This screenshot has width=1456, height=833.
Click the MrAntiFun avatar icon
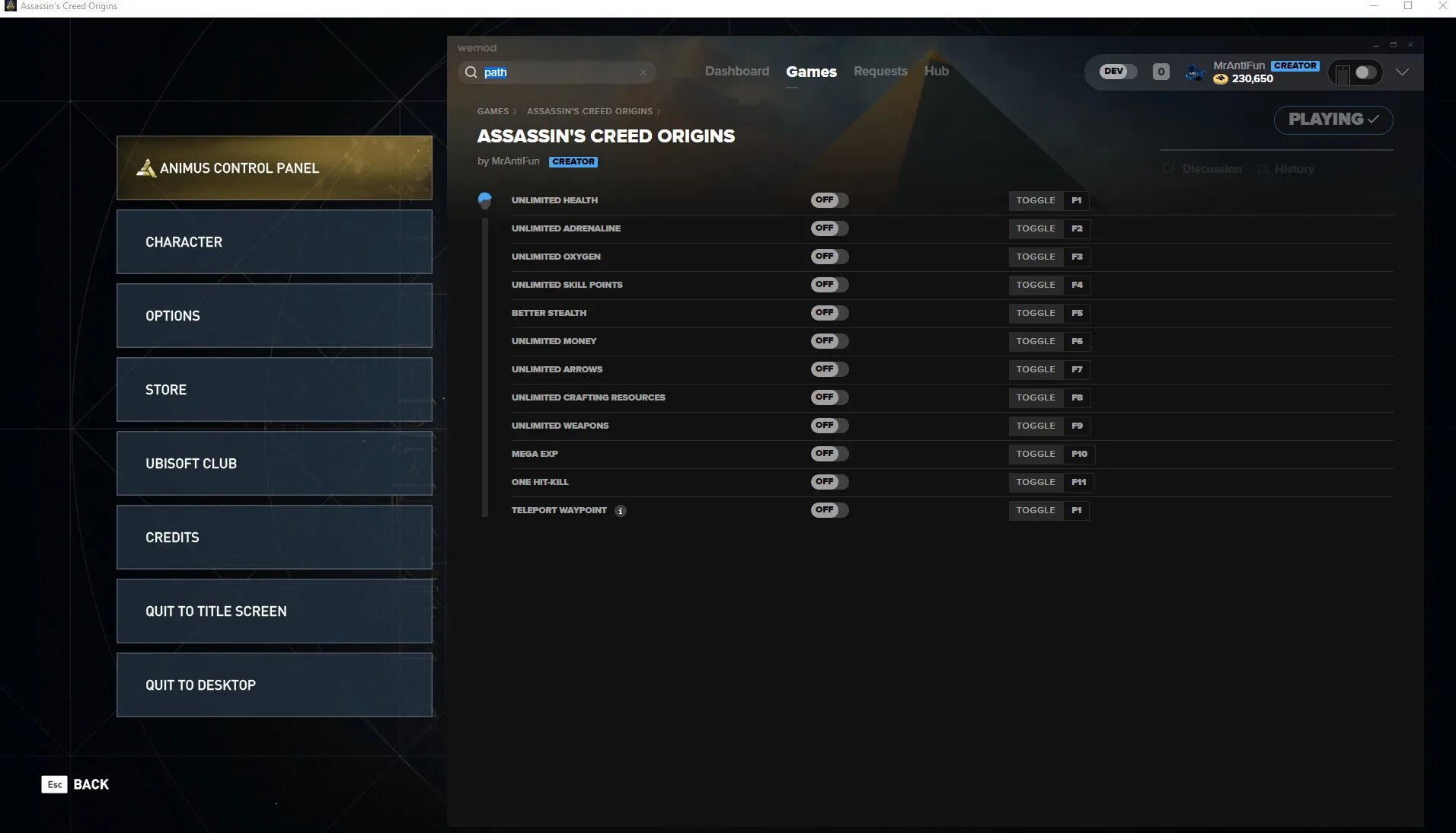pos(1195,72)
